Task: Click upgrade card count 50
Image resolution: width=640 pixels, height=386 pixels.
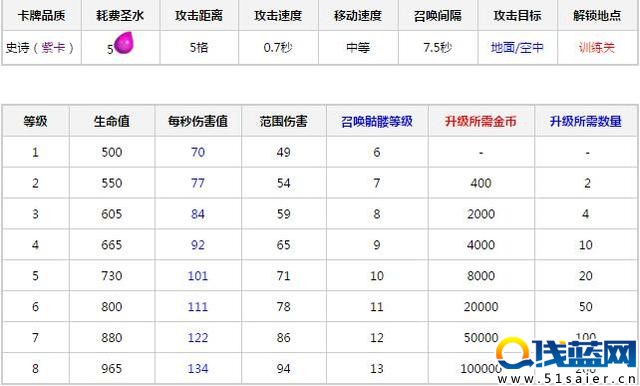Action: coord(586,306)
